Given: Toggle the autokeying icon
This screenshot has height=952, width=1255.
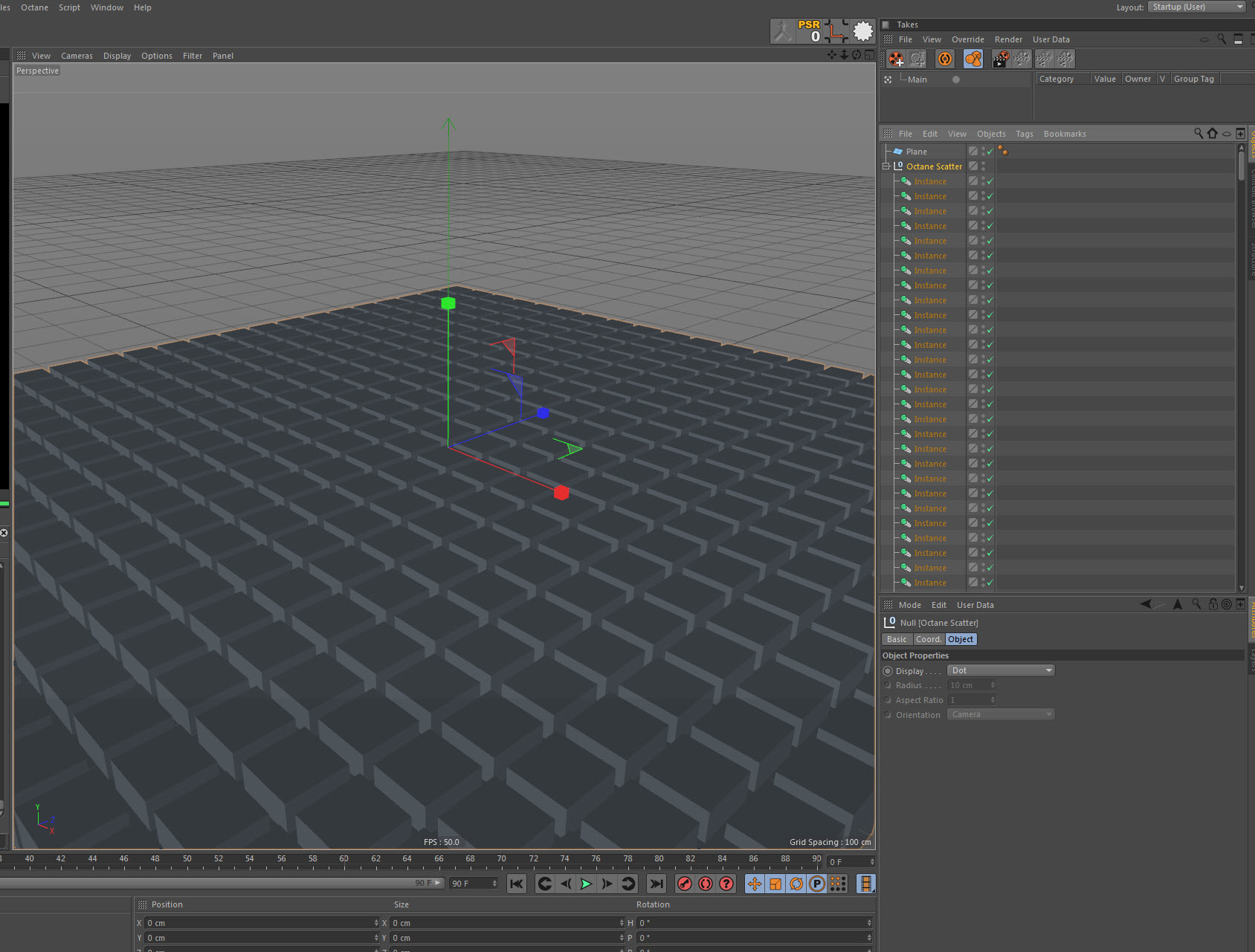Looking at the screenshot, I should (x=706, y=884).
